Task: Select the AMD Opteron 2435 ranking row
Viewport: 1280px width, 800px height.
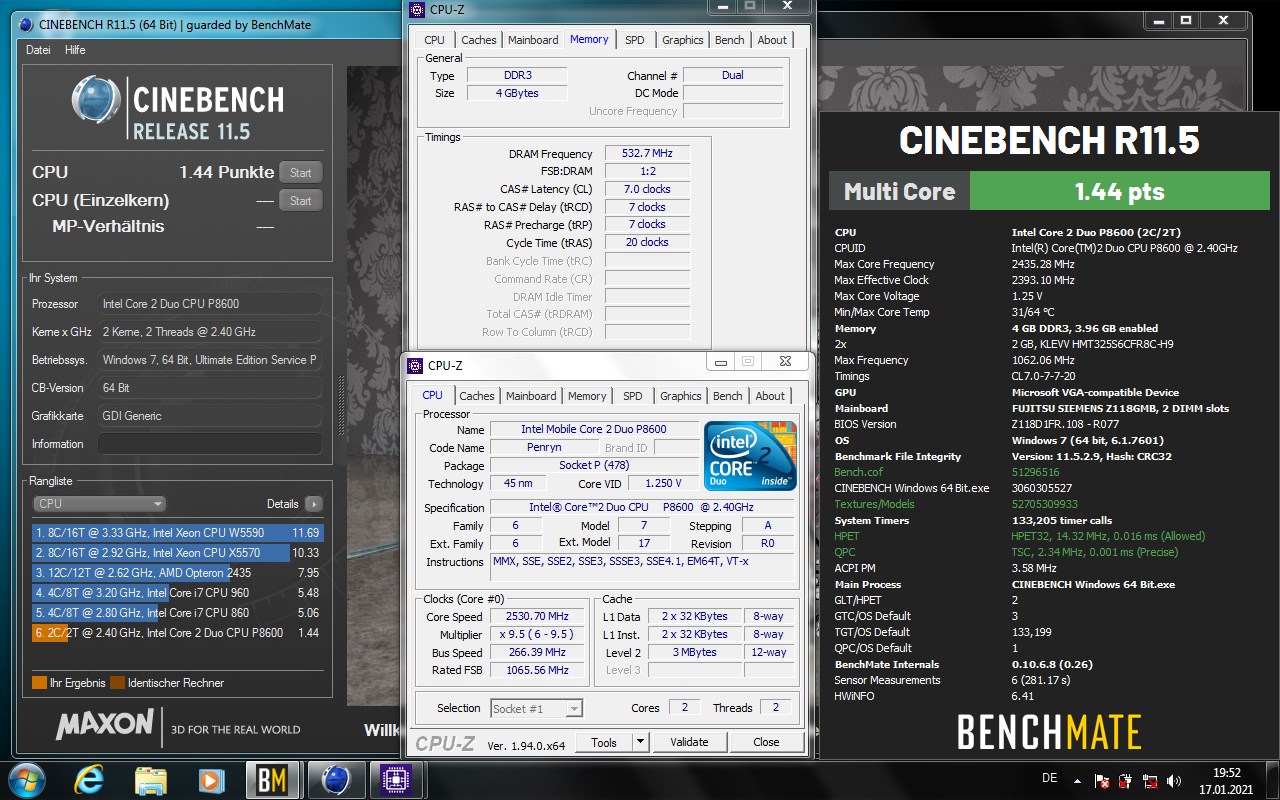Action: pos(178,573)
